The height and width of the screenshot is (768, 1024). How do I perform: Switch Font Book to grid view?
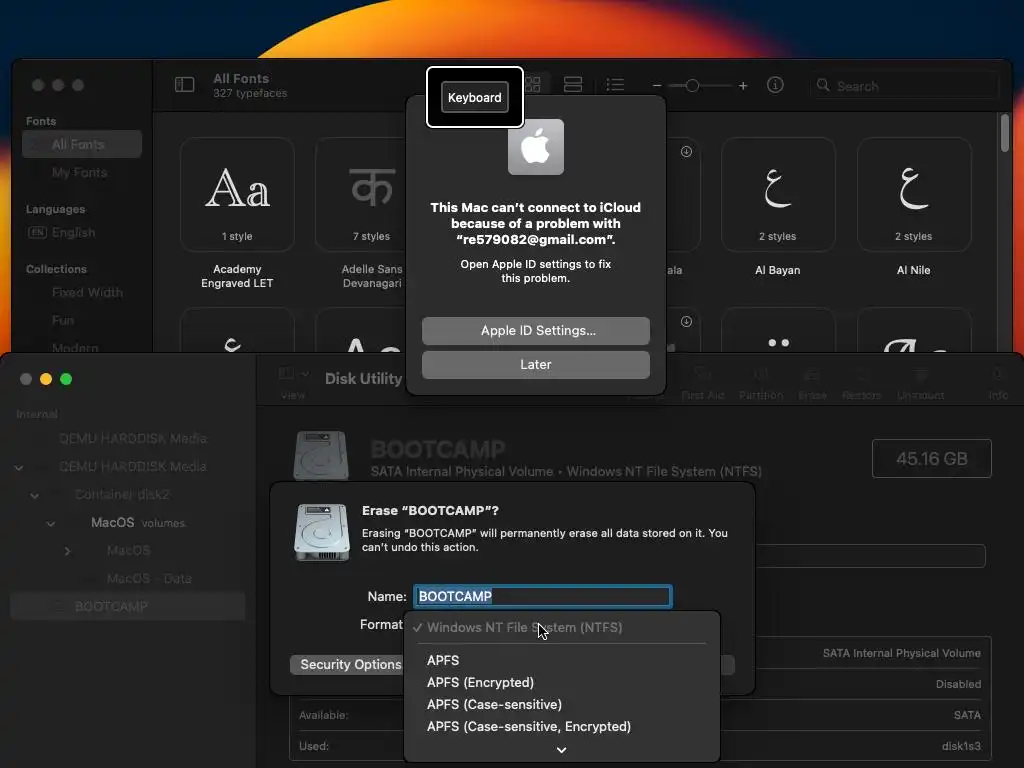click(533, 85)
